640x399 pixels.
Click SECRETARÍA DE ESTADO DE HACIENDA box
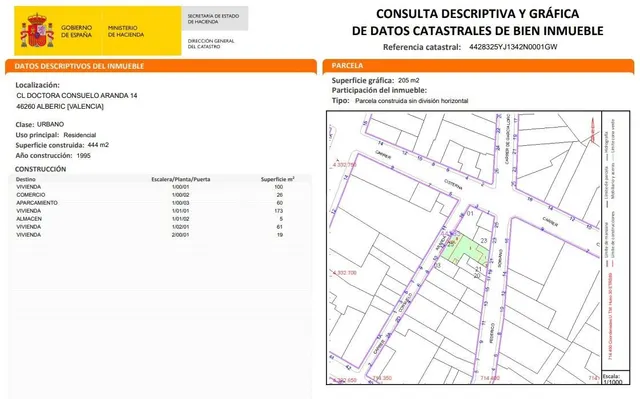215,18
